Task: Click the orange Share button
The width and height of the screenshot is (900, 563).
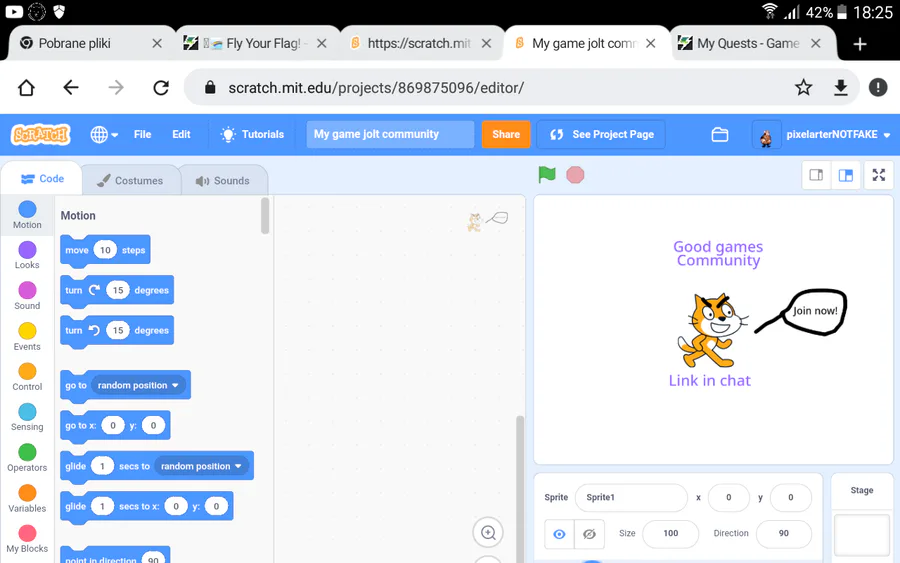Action: (x=506, y=134)
